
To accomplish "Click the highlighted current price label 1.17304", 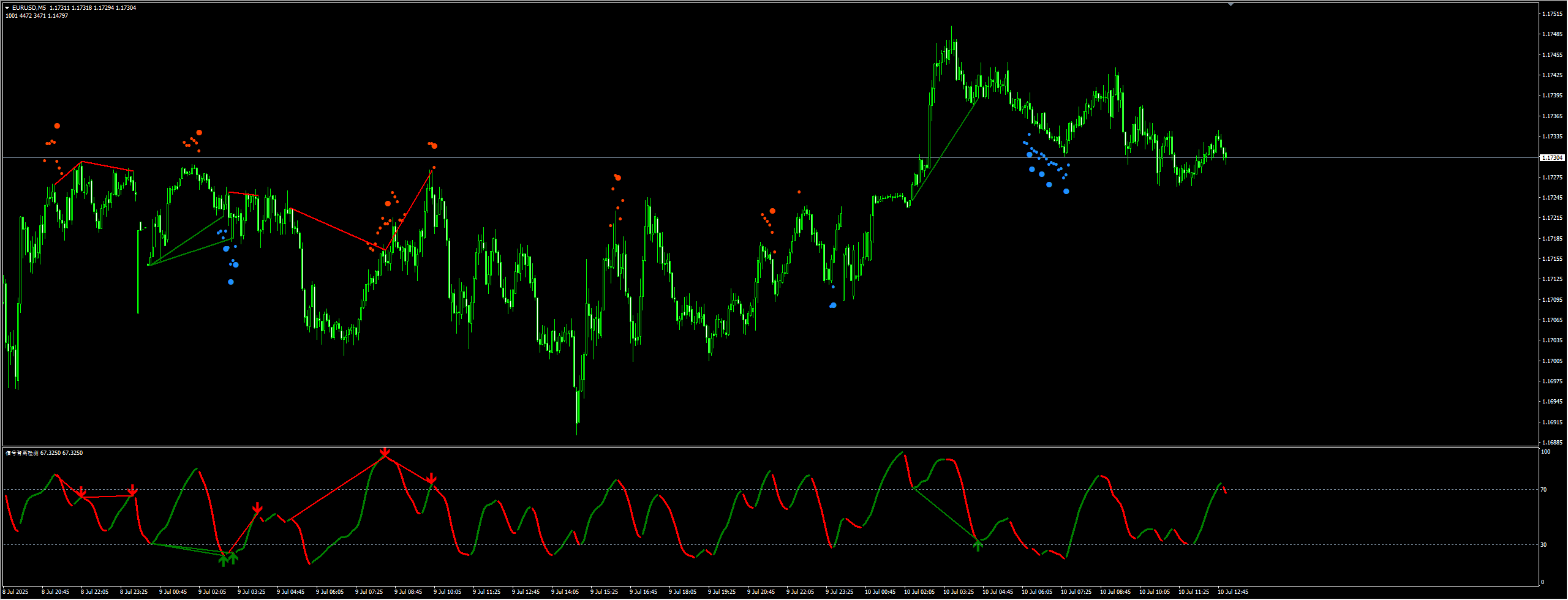I will 1551,158.
